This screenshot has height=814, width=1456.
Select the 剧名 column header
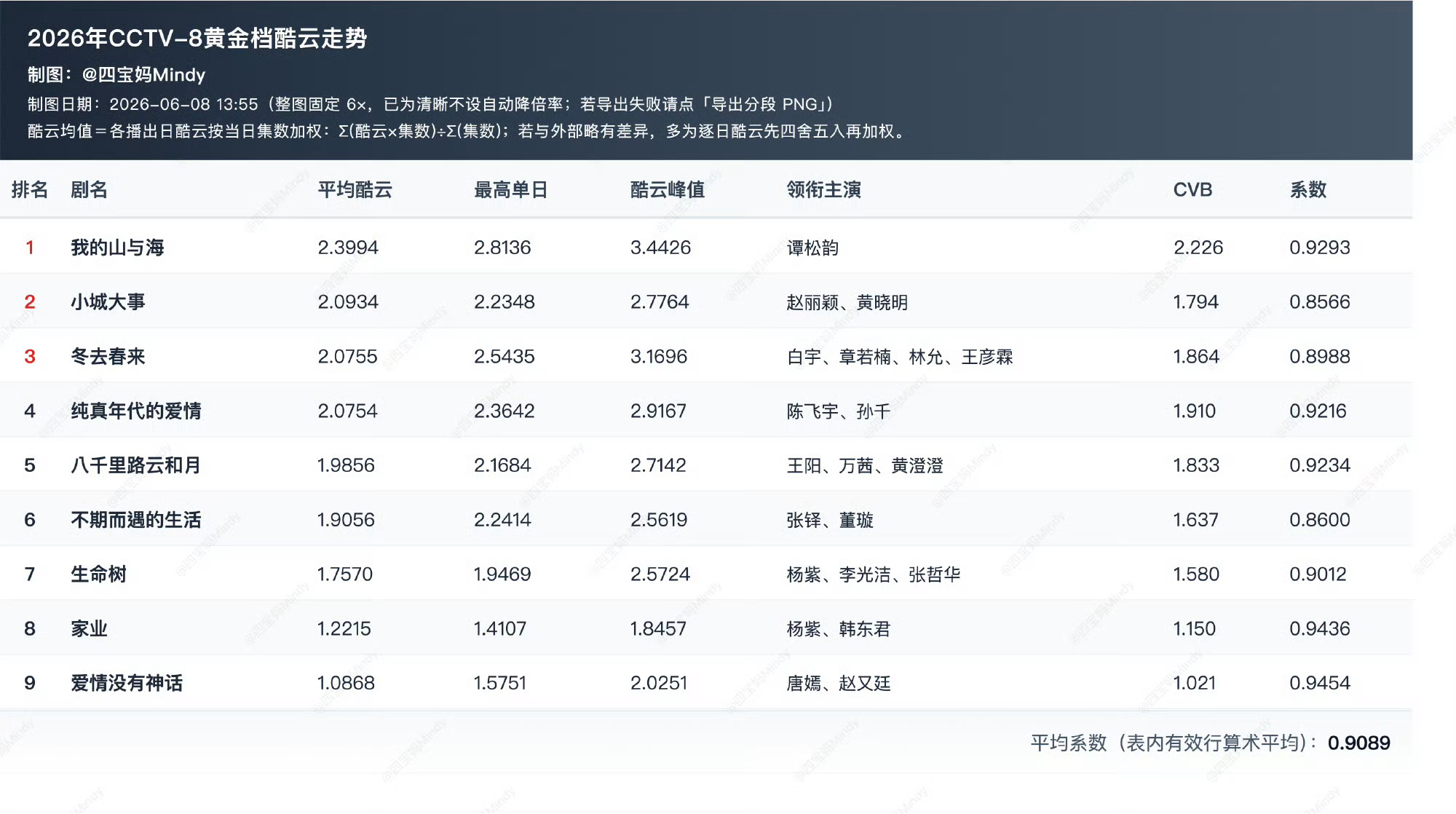[89, 190]
